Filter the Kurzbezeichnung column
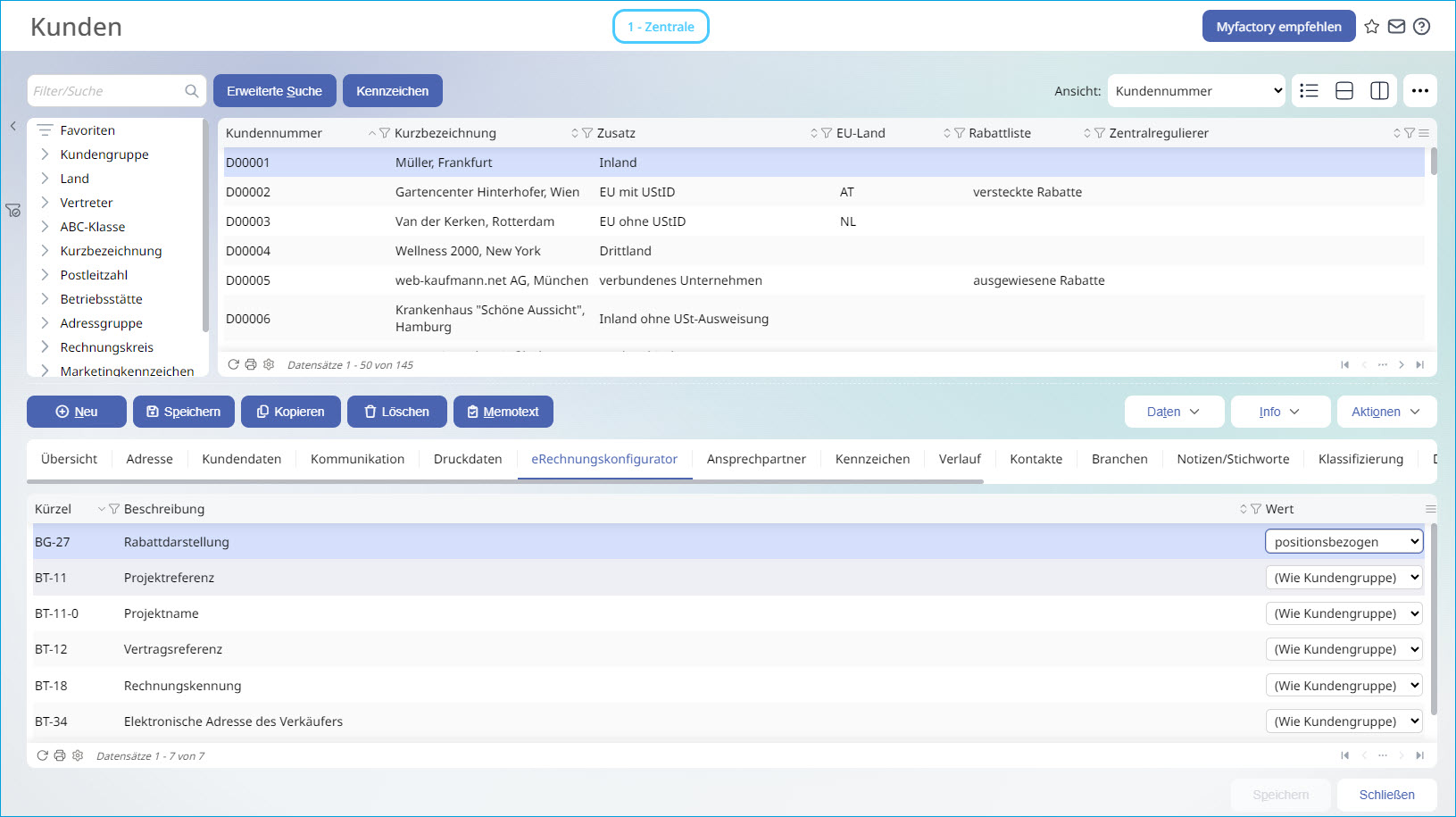This screenshot has height=817, width=1456. pos(587,133)
